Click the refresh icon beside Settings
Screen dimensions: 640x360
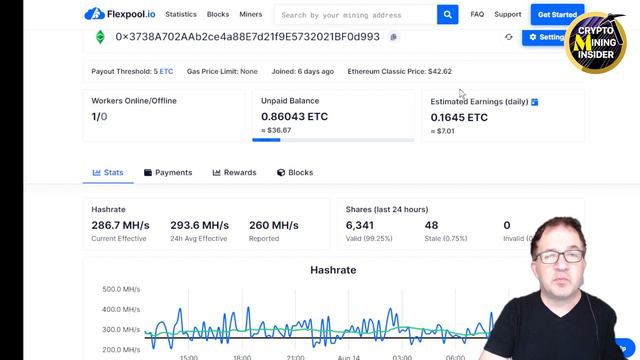click(x=509, y=37)
